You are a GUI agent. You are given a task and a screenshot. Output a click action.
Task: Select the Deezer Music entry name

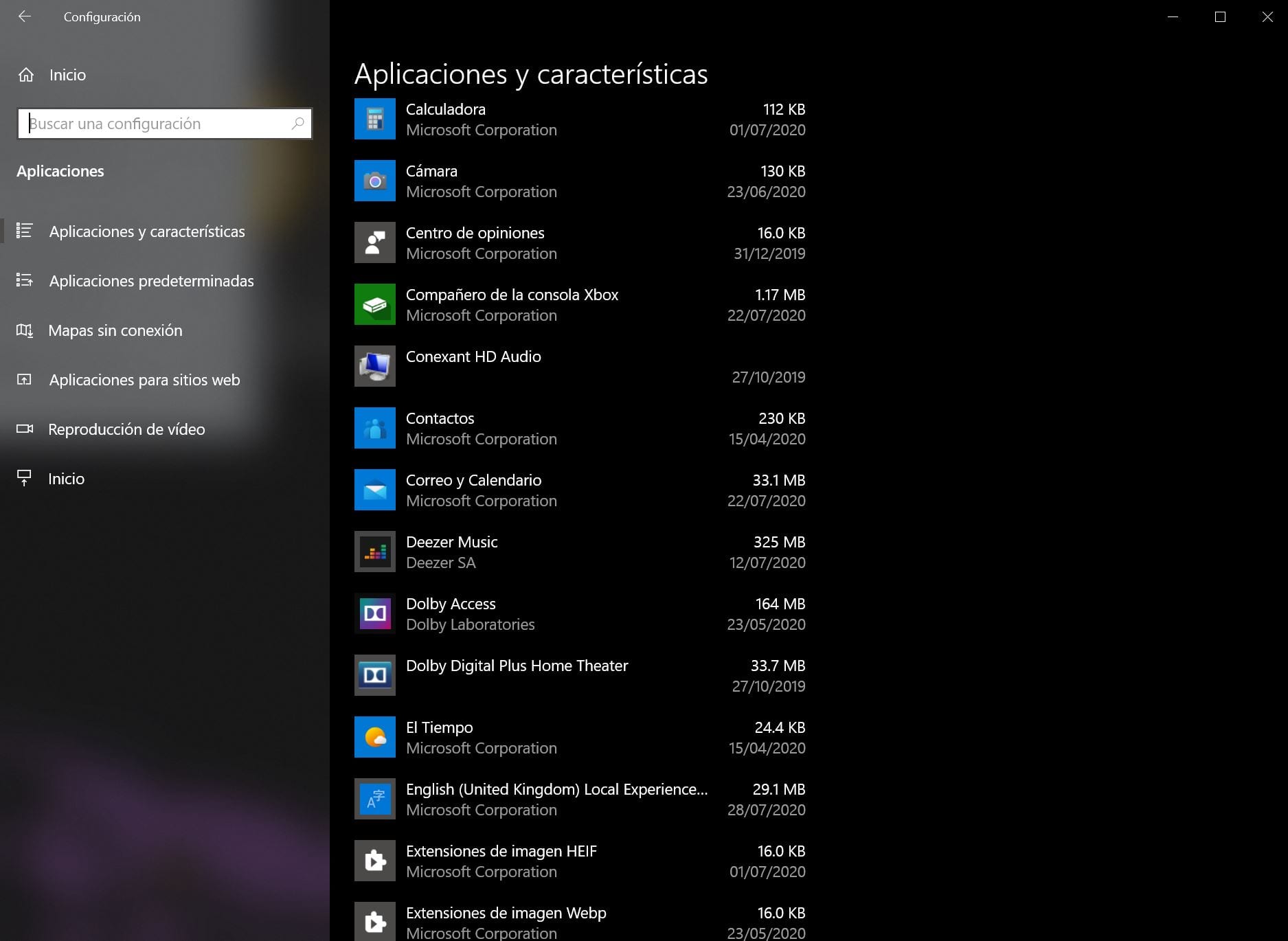pos(452,542)
